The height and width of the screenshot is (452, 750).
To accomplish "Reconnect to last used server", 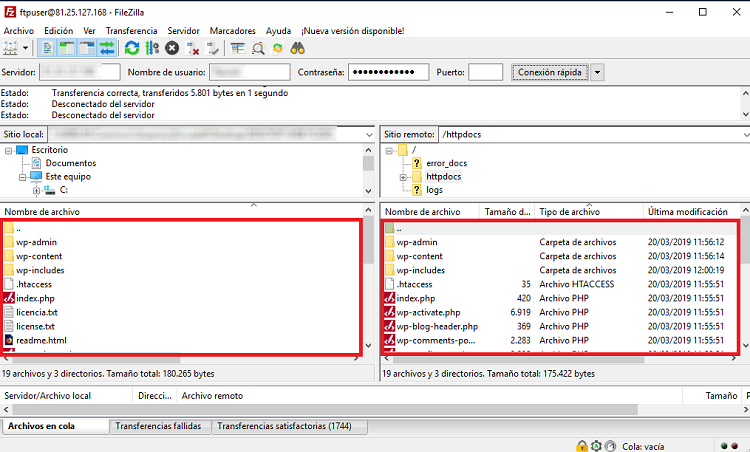I will [212, 48].
